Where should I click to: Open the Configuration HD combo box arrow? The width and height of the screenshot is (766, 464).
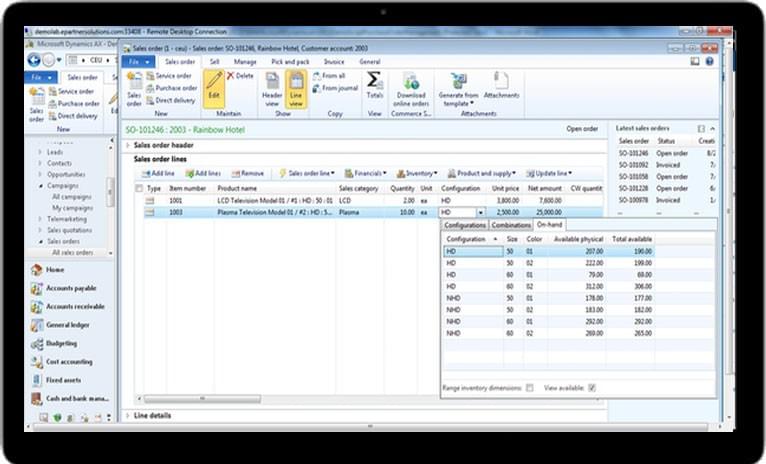point(481,212)
